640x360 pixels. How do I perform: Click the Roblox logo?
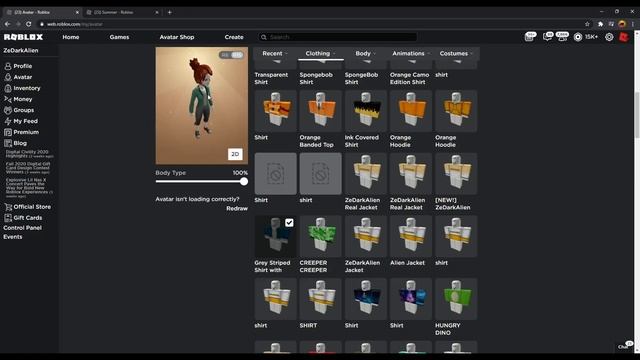23,37
